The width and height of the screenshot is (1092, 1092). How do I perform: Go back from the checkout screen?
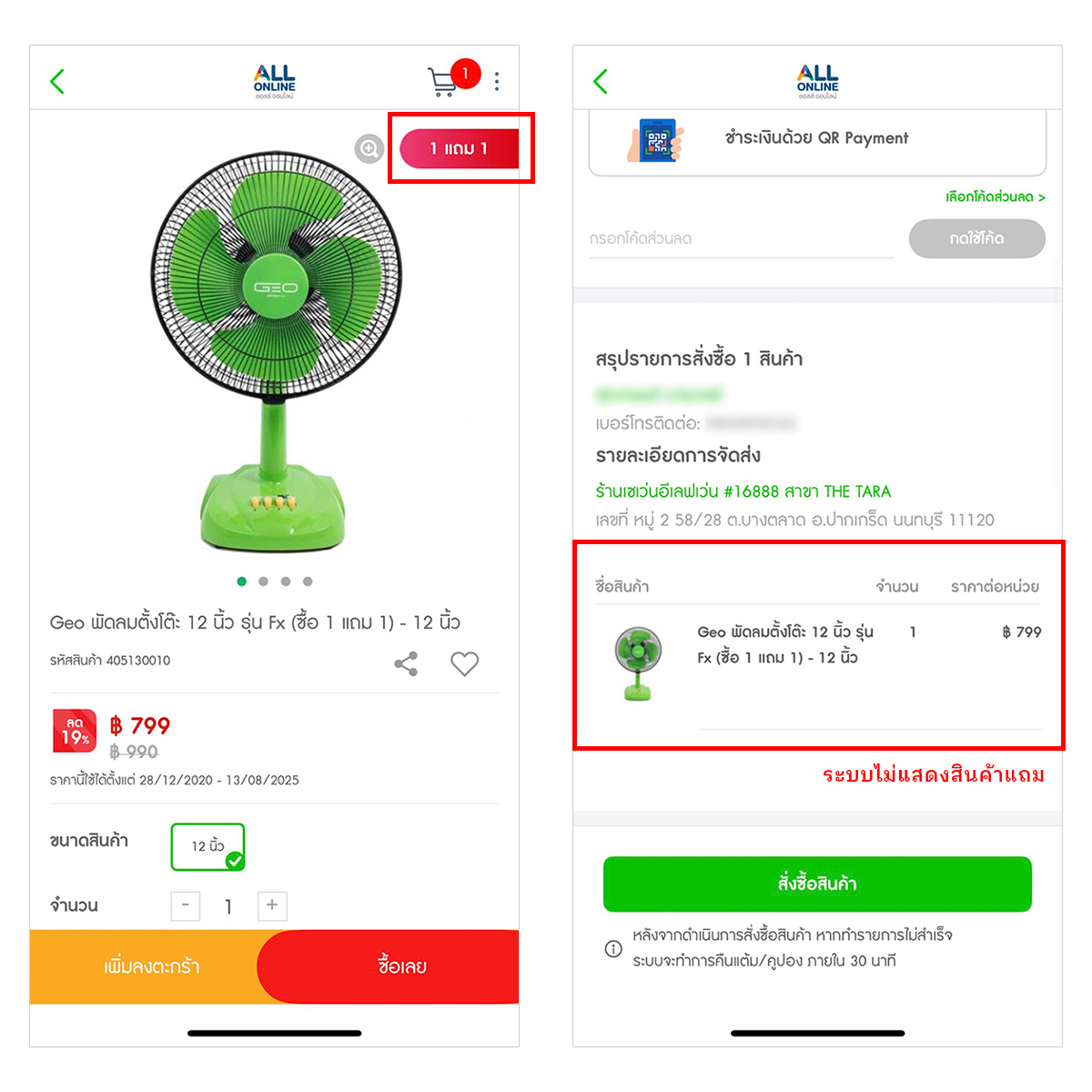601,81
